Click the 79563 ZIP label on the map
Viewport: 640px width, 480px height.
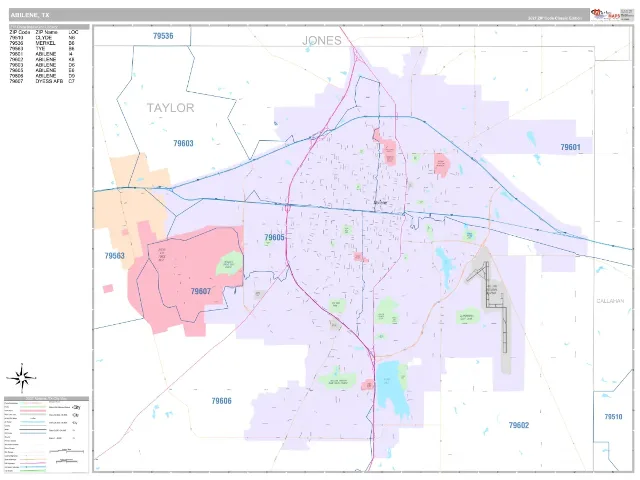pyautogui.click(x=114, y=256)
